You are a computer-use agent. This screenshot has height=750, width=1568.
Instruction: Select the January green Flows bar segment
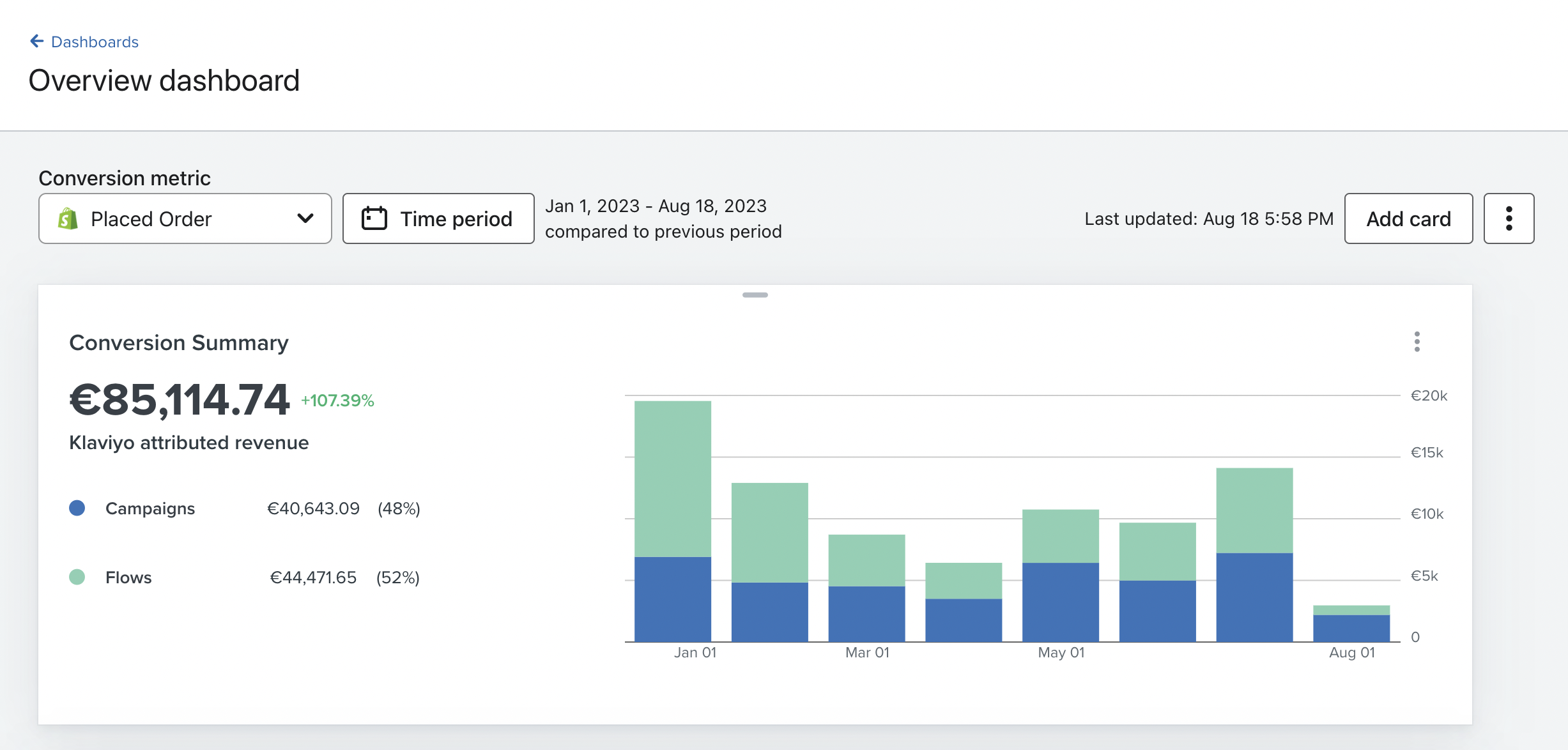(x=672, y=479)
